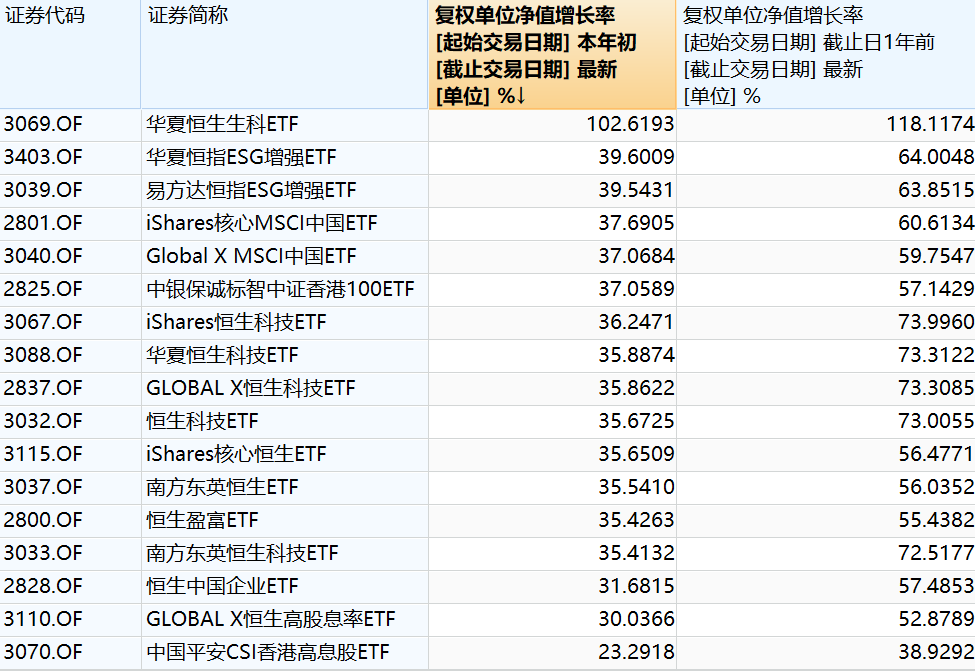
Task: Click the value 36.2471
Action: [x=636, y=322]
